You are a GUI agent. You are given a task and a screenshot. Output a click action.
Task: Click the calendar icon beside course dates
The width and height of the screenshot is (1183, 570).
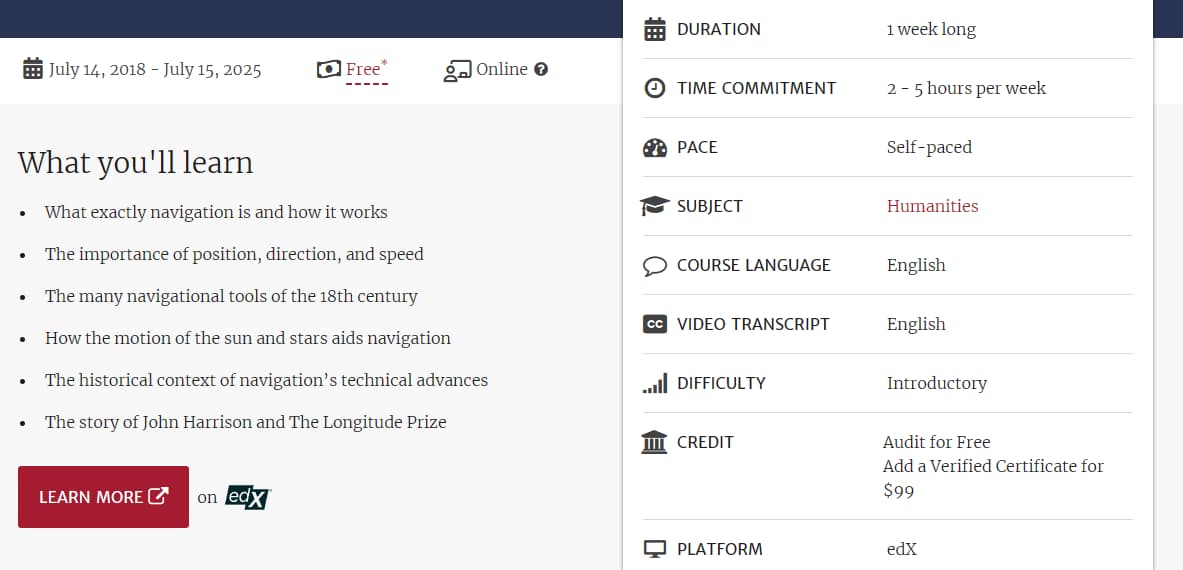pyautogui.click(x=33, y=69)
